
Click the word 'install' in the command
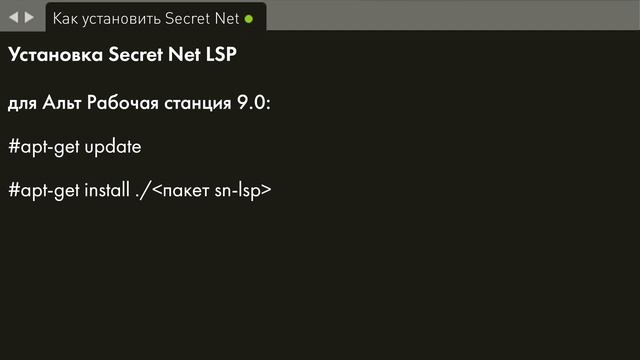point(107,190)
